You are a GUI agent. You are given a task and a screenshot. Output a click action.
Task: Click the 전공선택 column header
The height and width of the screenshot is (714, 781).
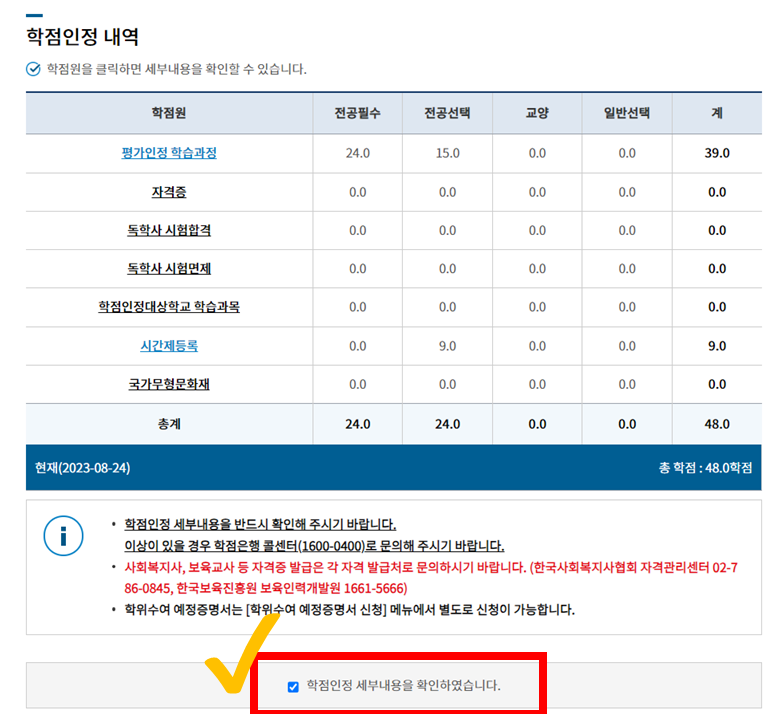pos(447,113)
